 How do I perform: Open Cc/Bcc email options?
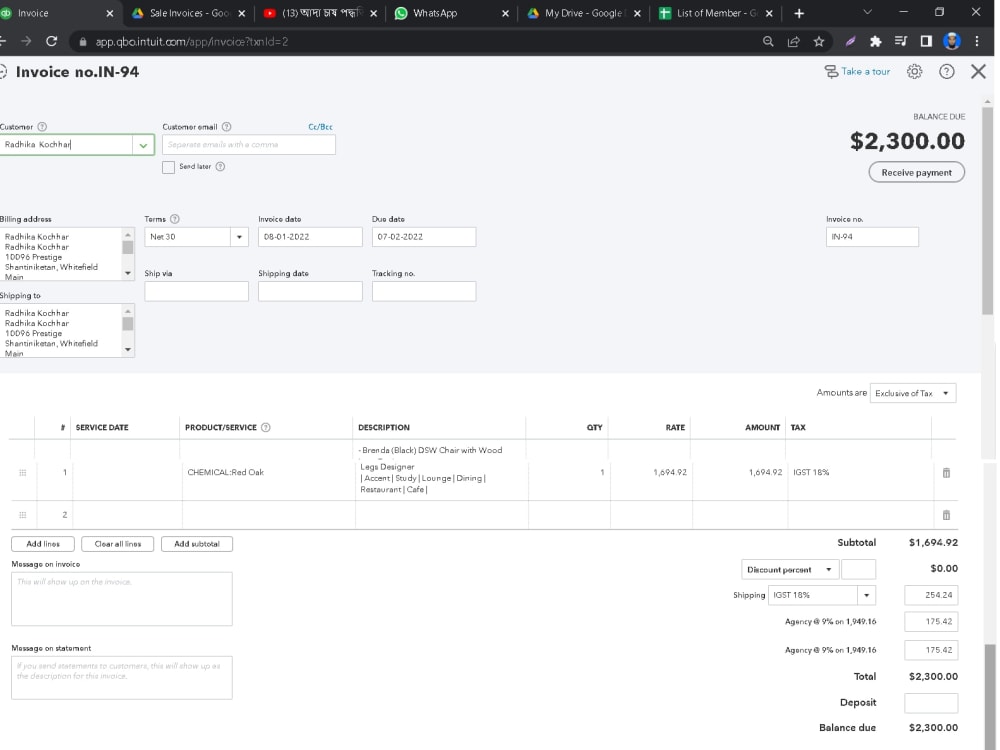[318, 126]
